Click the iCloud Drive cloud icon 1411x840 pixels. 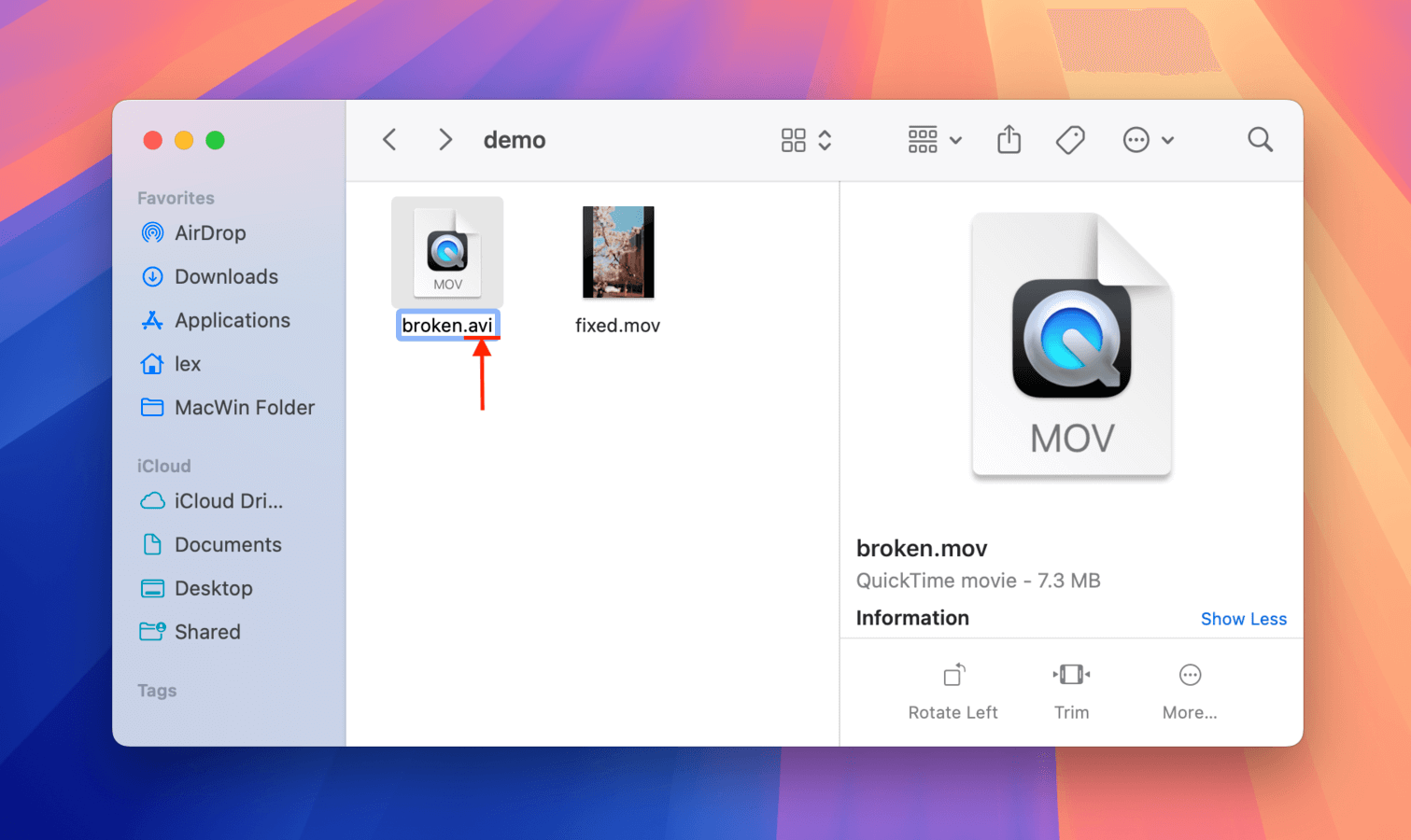pyautogui.click(x=152, y=501)
